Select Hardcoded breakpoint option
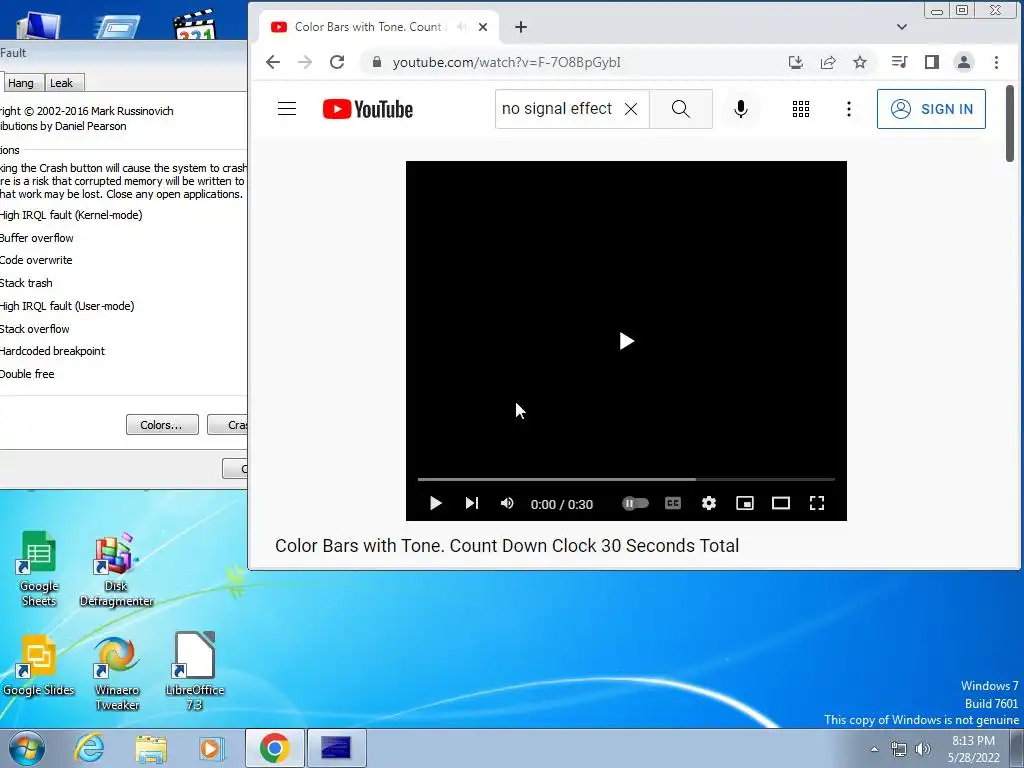The width and height of the screenshot is (1024, 768). tap(52, 351)
